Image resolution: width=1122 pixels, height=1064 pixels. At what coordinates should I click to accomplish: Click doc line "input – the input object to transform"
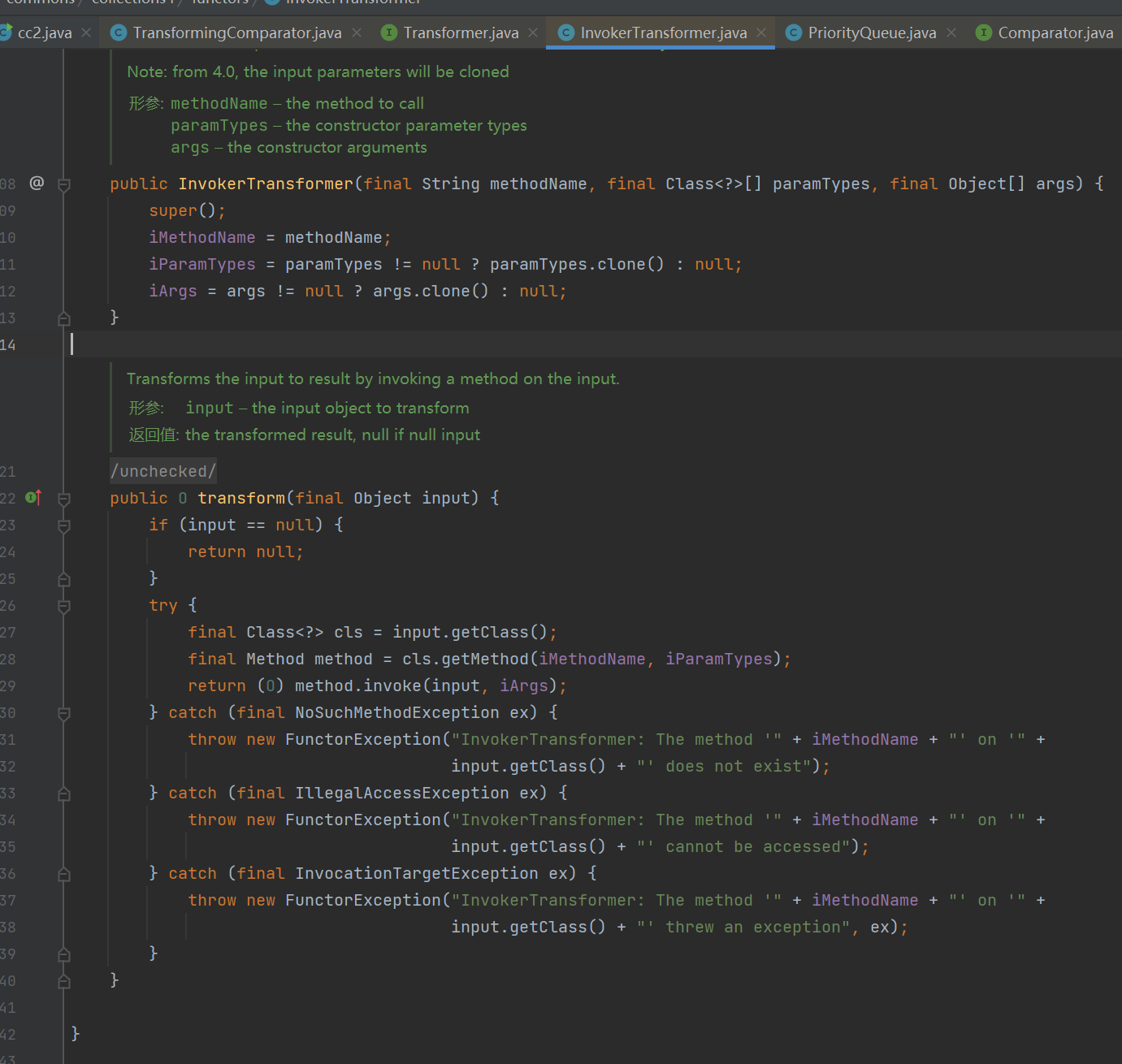(x=327, y=408)
